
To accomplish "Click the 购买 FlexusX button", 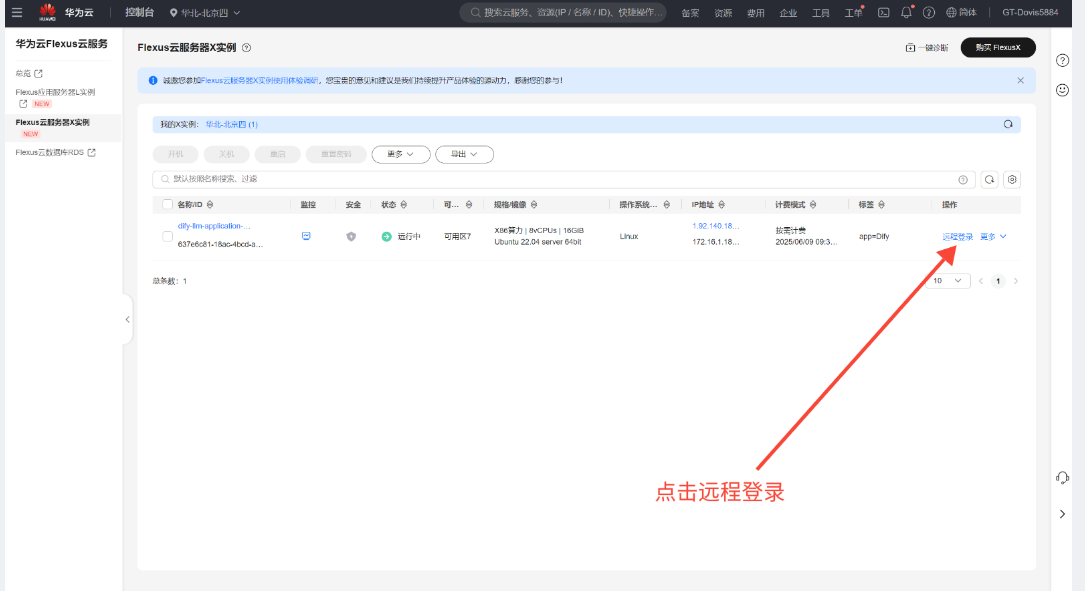I will point(997,47).
